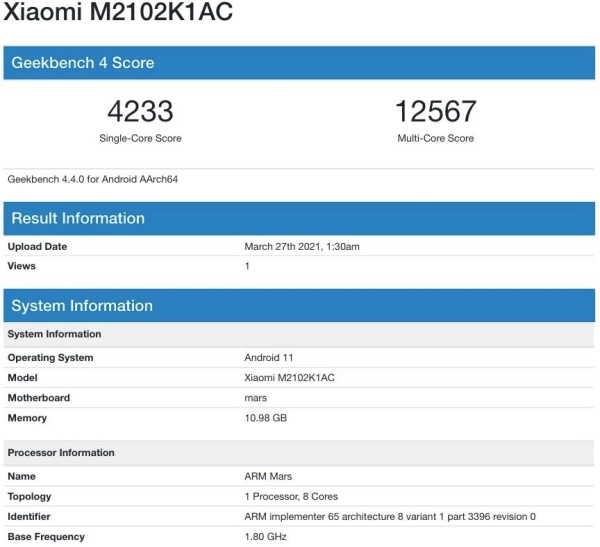Click the Android 11 operating system value

[x=269, y=358]
